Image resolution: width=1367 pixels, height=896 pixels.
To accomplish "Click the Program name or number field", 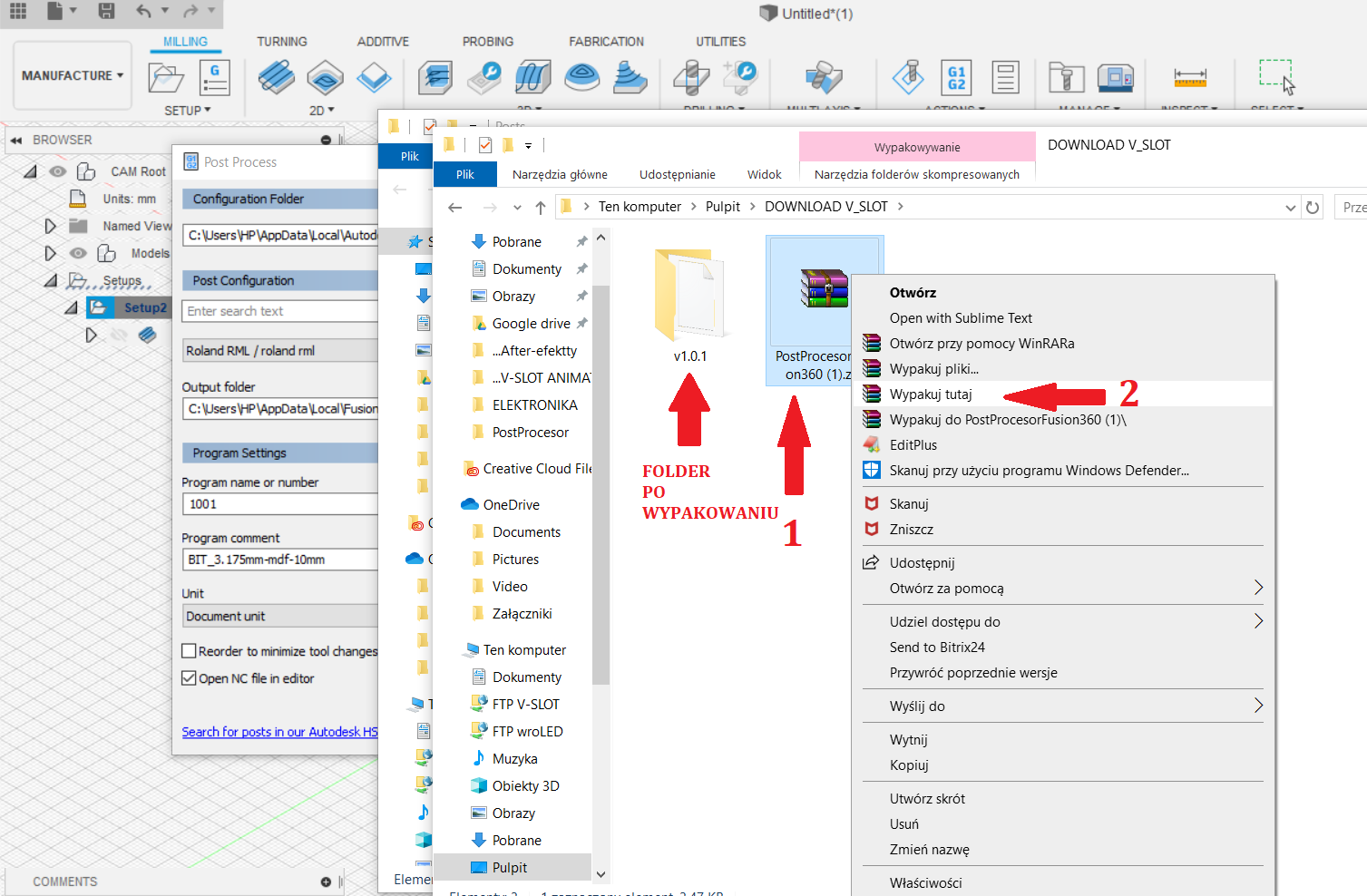I will (x=280, y=504).
